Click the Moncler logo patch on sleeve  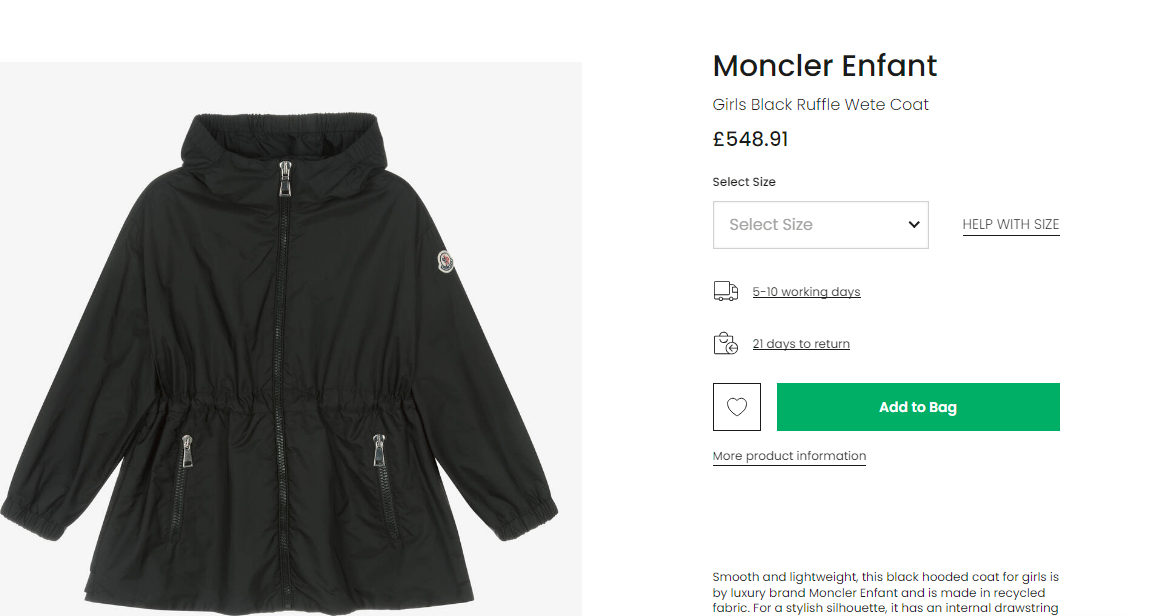pos(446,261)
